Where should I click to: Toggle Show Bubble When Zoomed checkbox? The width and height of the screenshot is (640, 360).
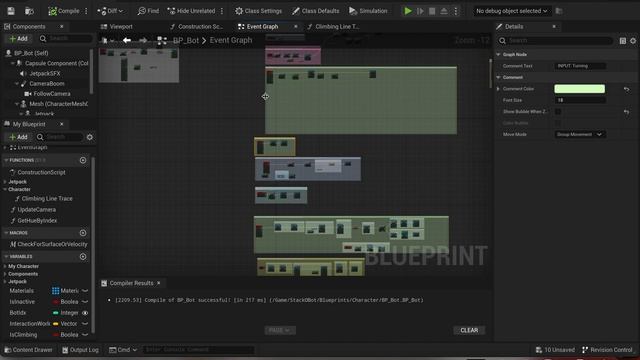coord(558,111)
